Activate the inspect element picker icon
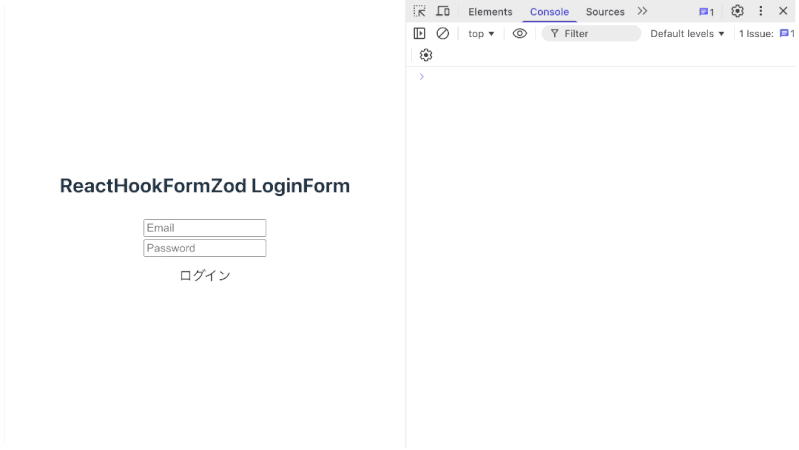Image resolution: width=799 pixels, height=450 pixels. point(420,11)
